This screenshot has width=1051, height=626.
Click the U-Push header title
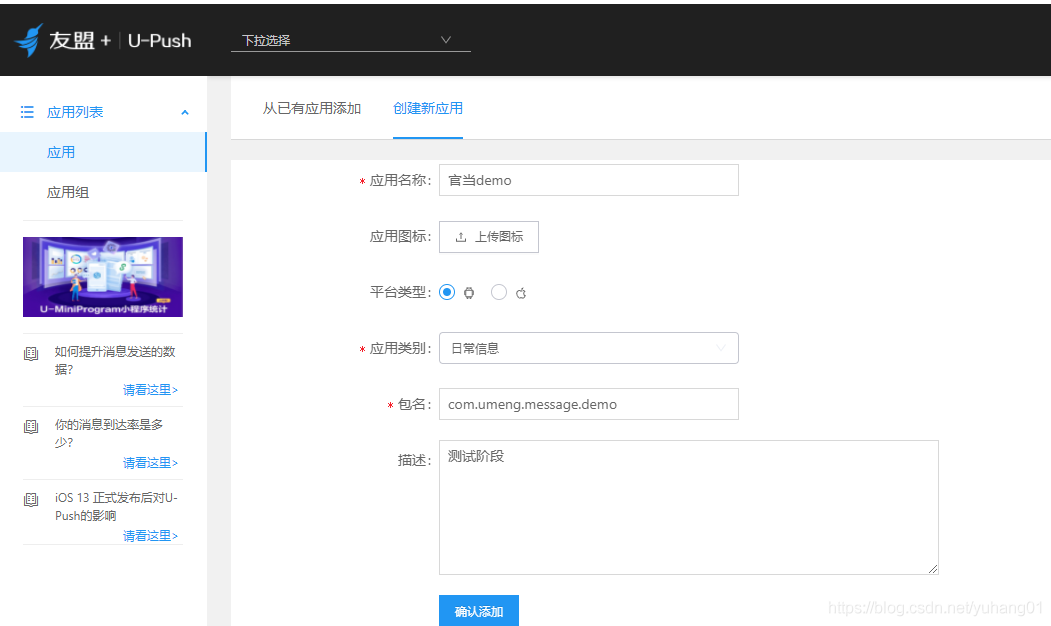coord(160,41)
